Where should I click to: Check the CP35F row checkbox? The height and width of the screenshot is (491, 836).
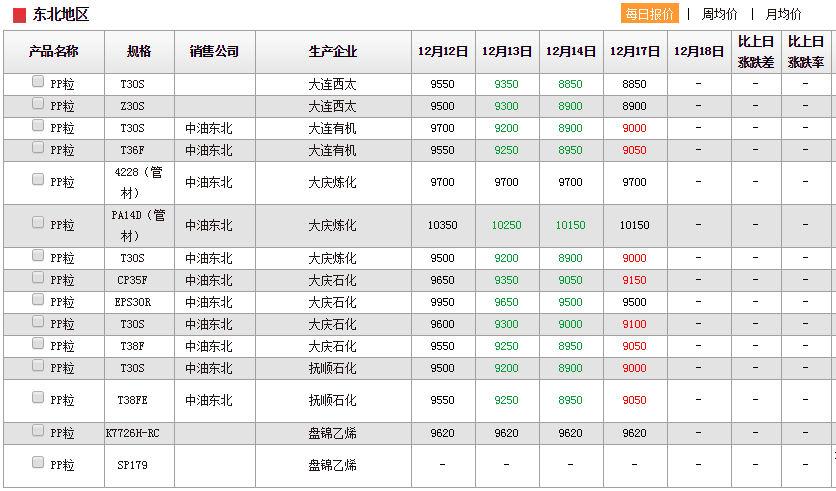(x=38, y=278)
